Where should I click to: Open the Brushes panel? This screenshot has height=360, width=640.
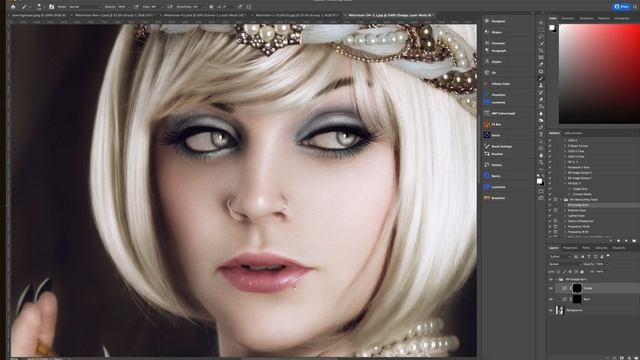pos(494,154)
